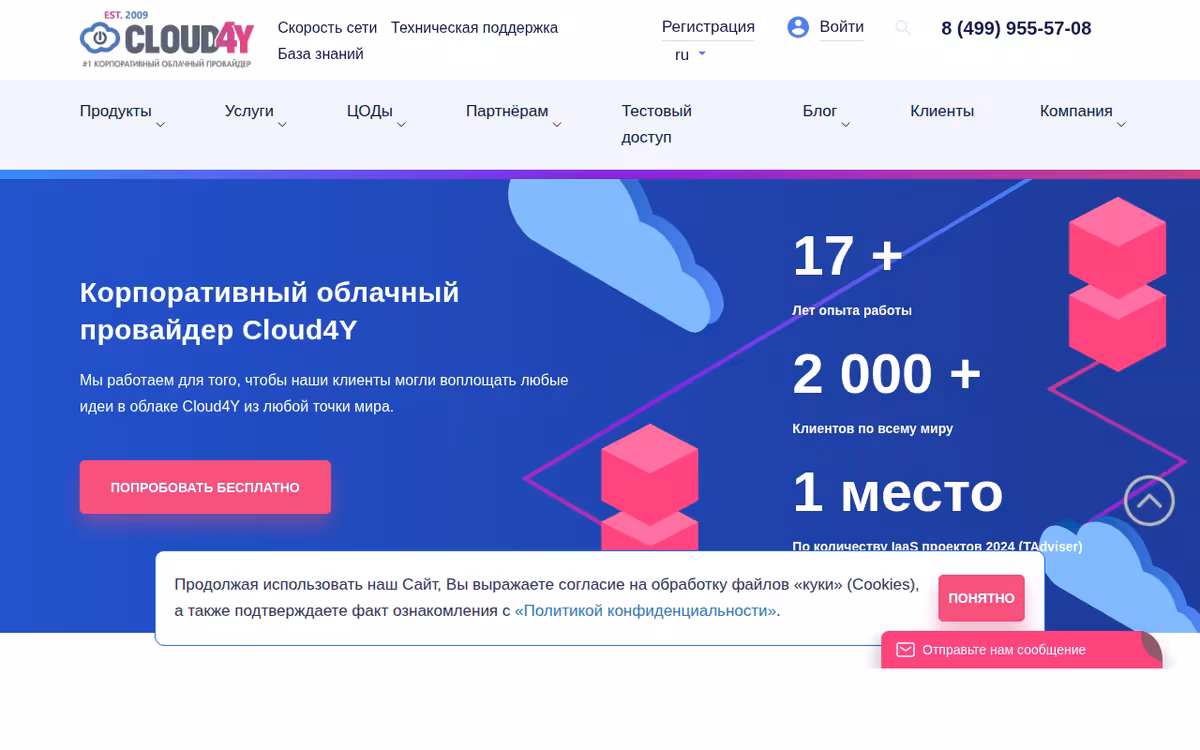
Task: Open the Компания menu item
Action: coord(1076,111)
